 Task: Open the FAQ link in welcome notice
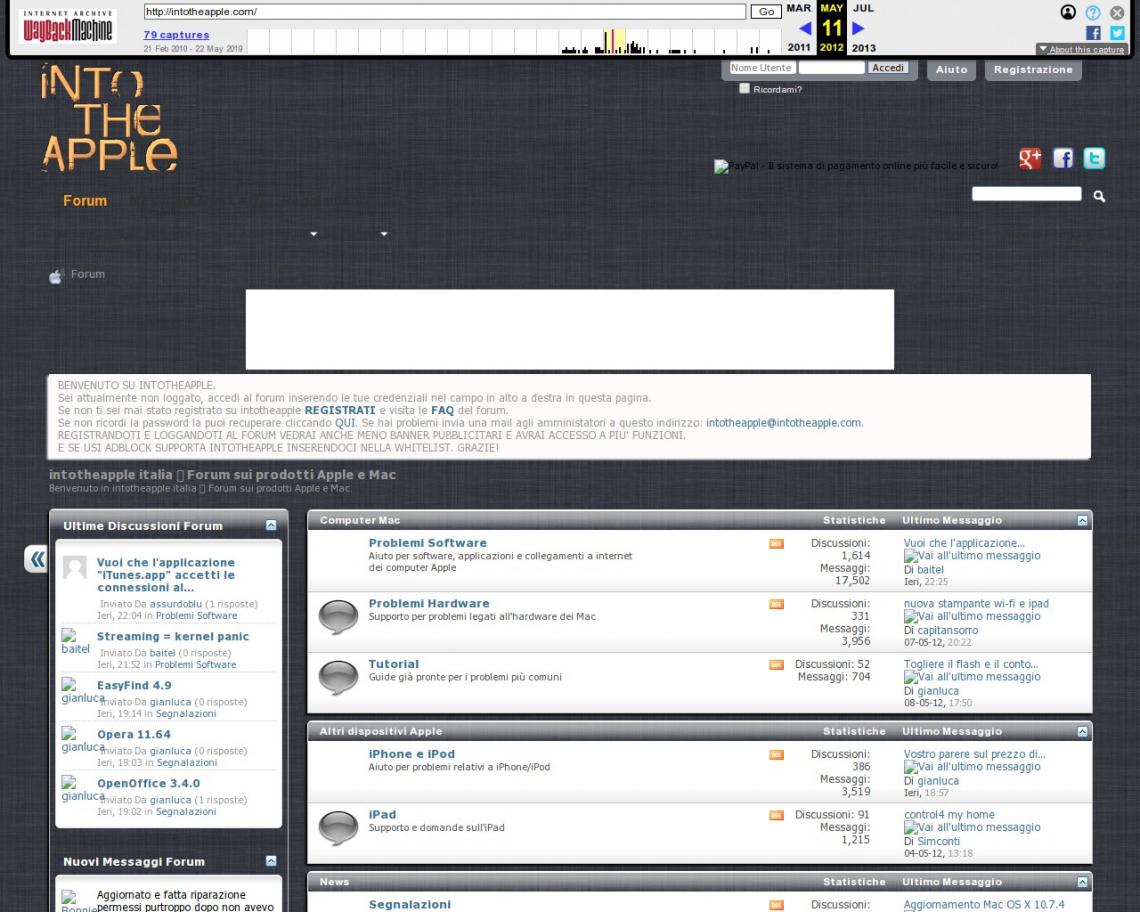pos(442,410)
